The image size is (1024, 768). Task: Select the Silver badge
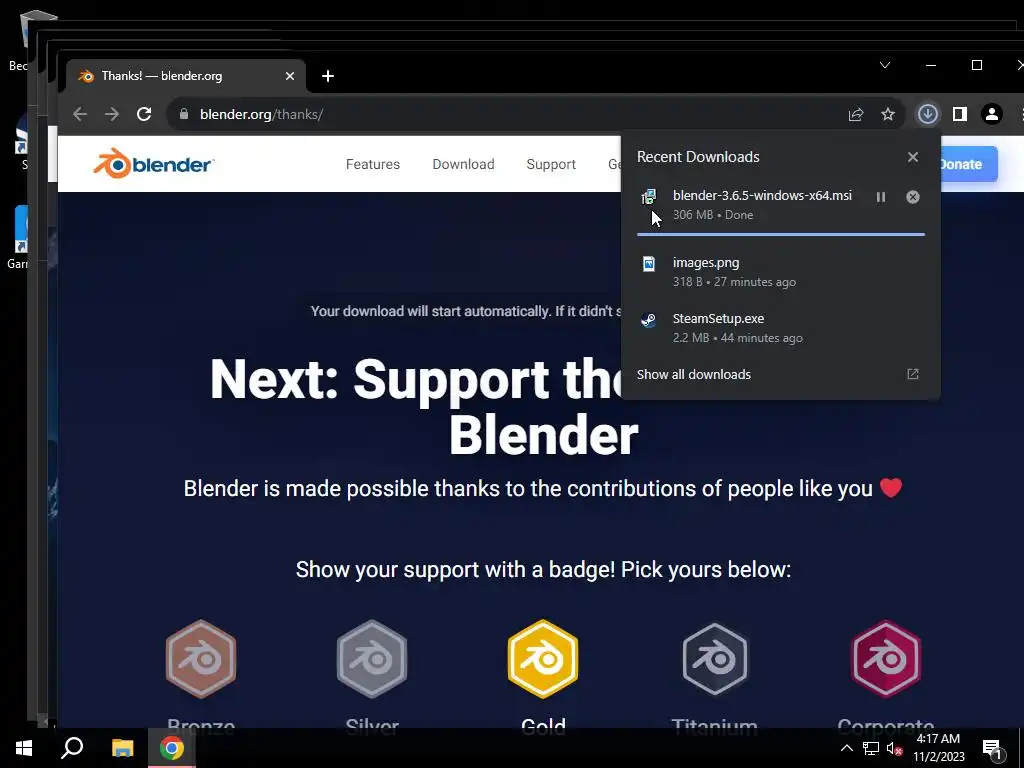[x=372, y=659]
